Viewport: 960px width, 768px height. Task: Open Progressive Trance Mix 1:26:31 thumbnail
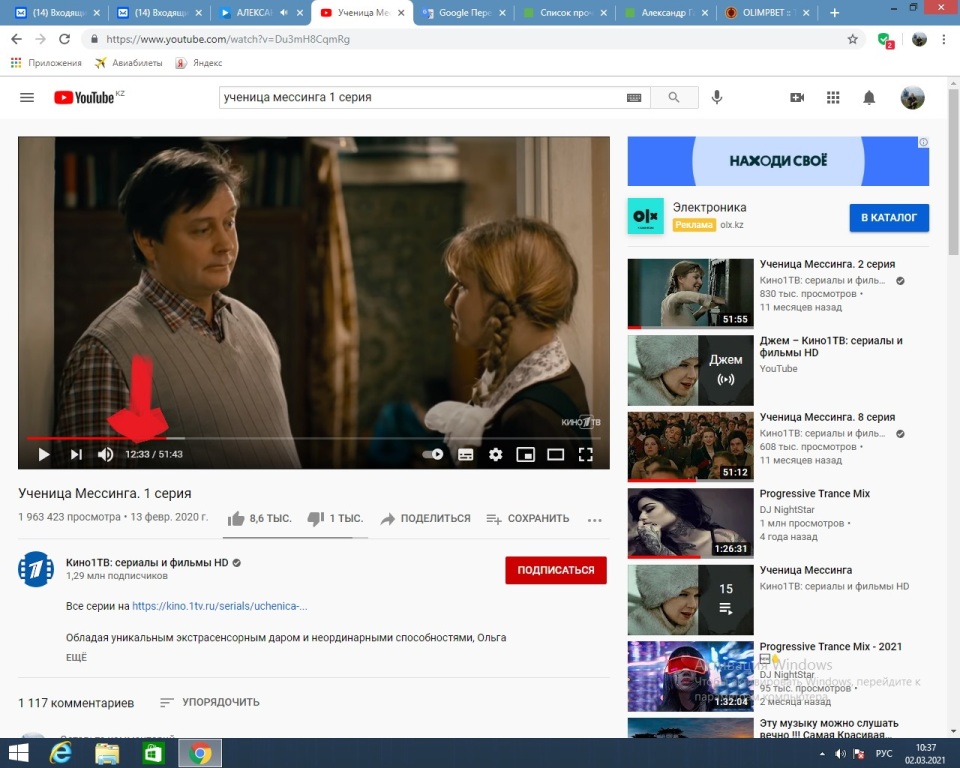pos(691,523)
